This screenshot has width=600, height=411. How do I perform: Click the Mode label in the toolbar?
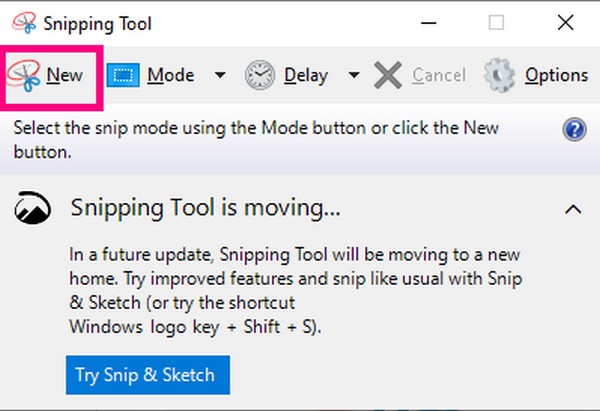click(x=170, y=75)
